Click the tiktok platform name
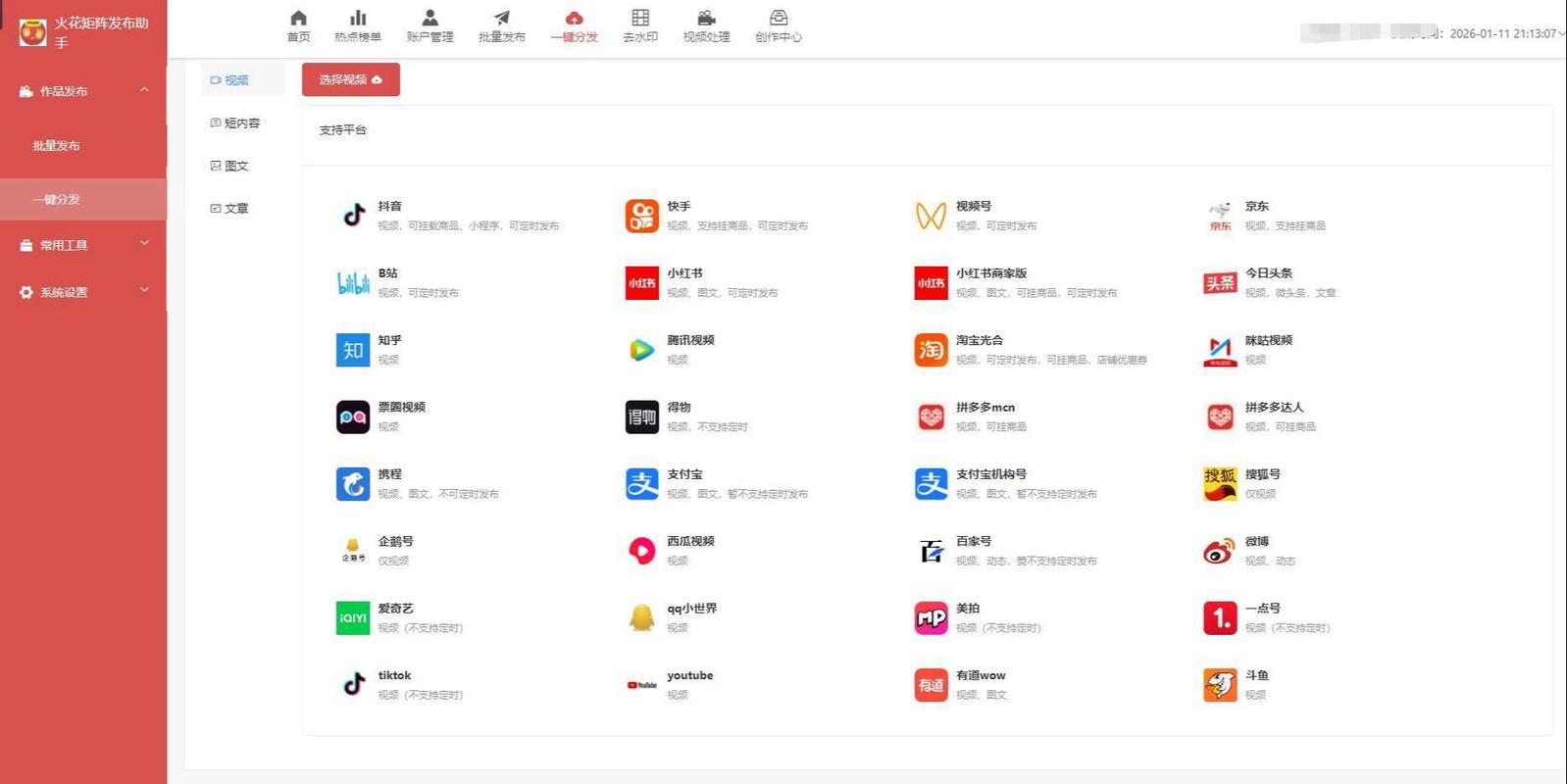The height and width of the screenshot is (784, 1567). pyautogui.click(x=394, y=675)
